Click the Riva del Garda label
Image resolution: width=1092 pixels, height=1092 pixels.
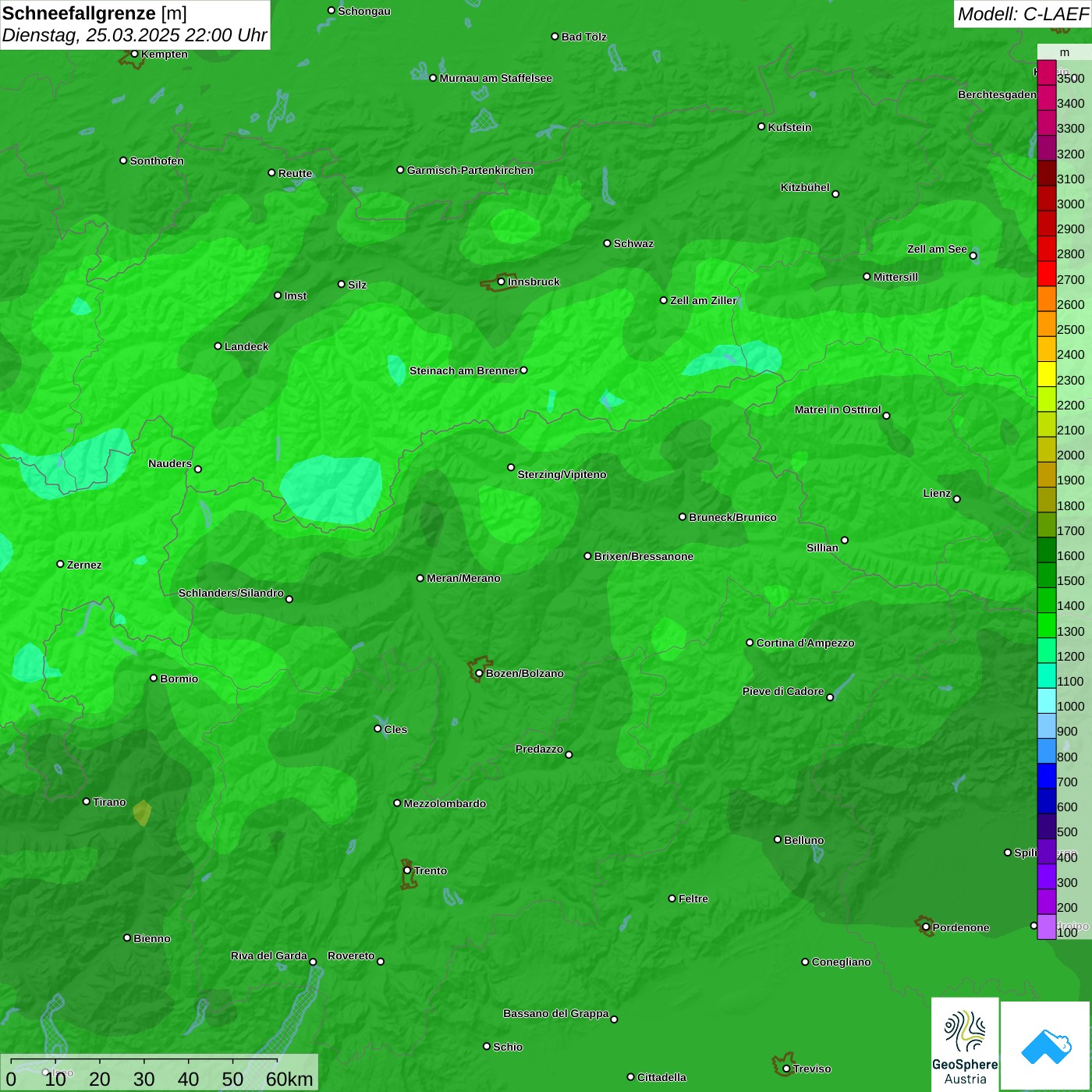pyautogui.click(x=269, y=955)
